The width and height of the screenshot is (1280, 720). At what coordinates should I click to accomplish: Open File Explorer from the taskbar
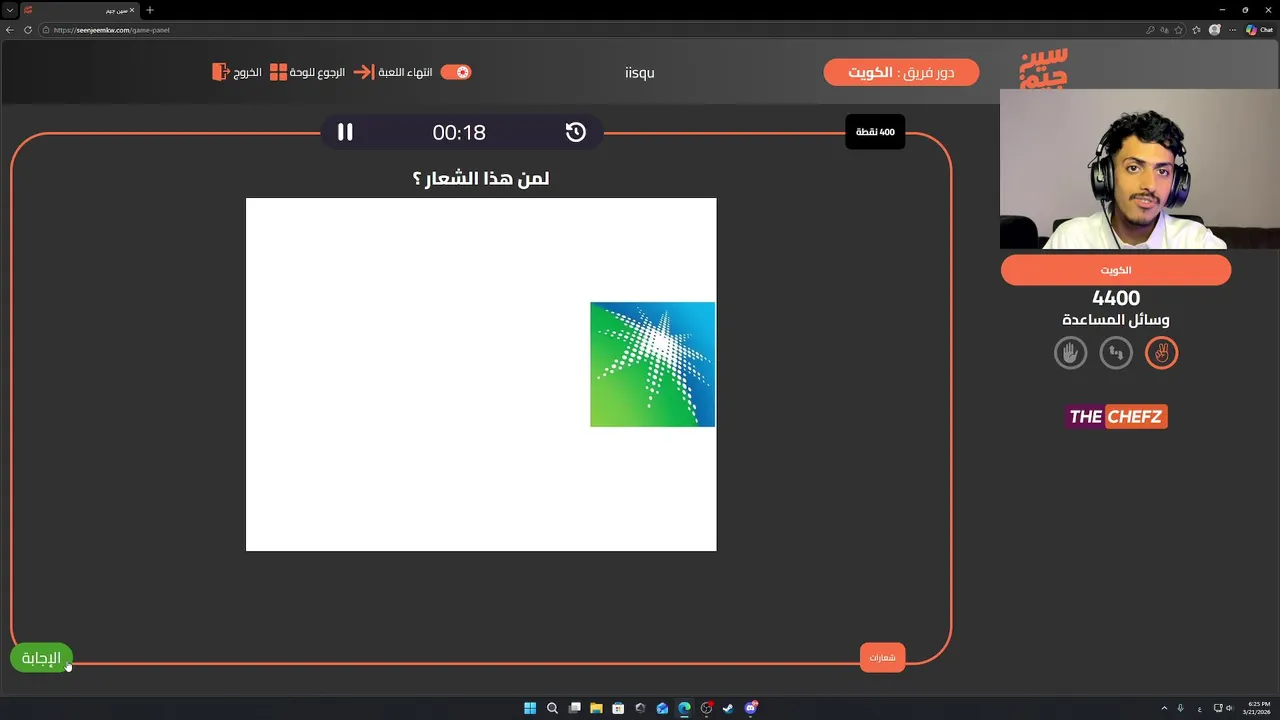[596, 709]
